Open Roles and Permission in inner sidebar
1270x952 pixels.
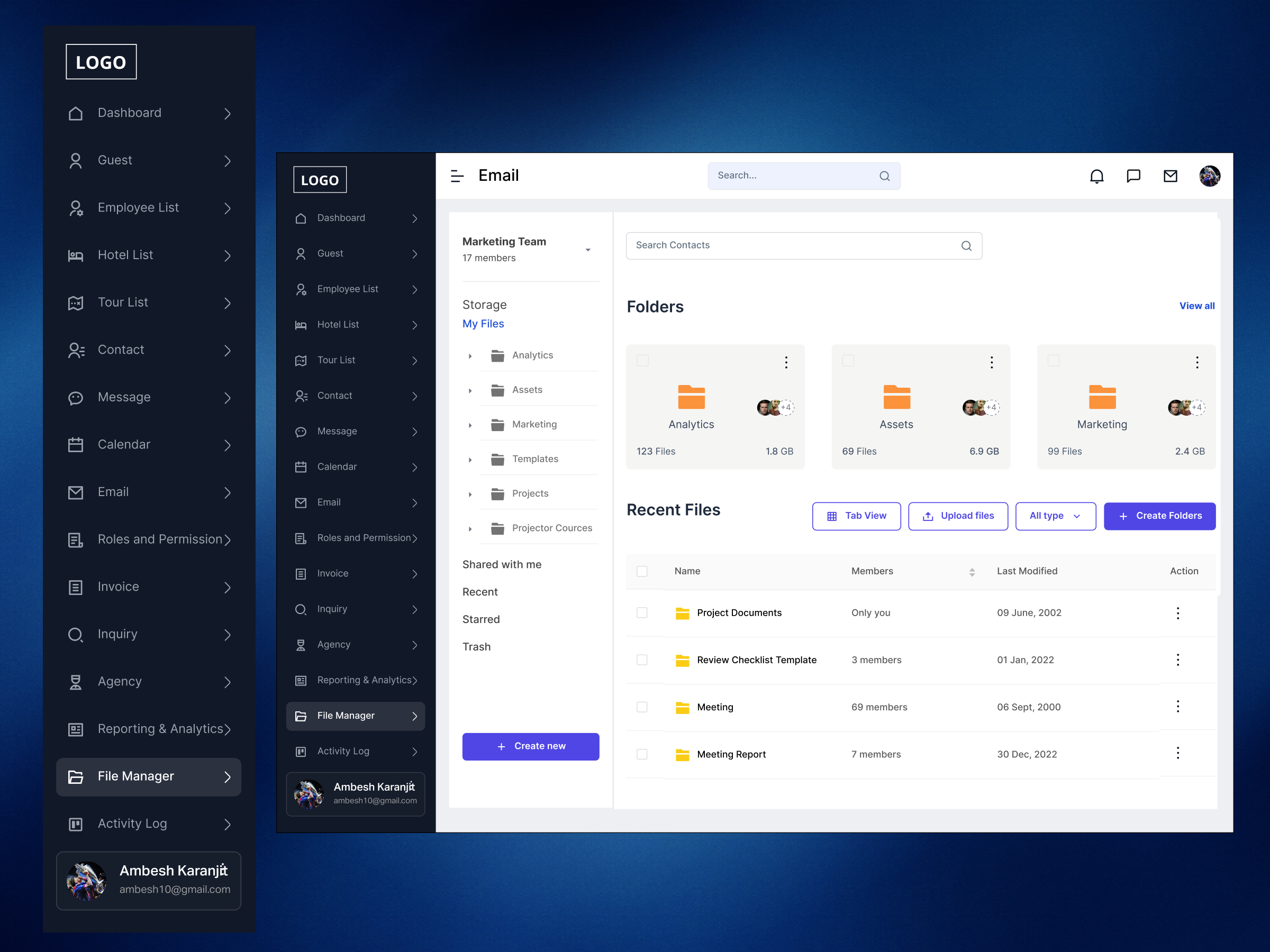point(356,538)
